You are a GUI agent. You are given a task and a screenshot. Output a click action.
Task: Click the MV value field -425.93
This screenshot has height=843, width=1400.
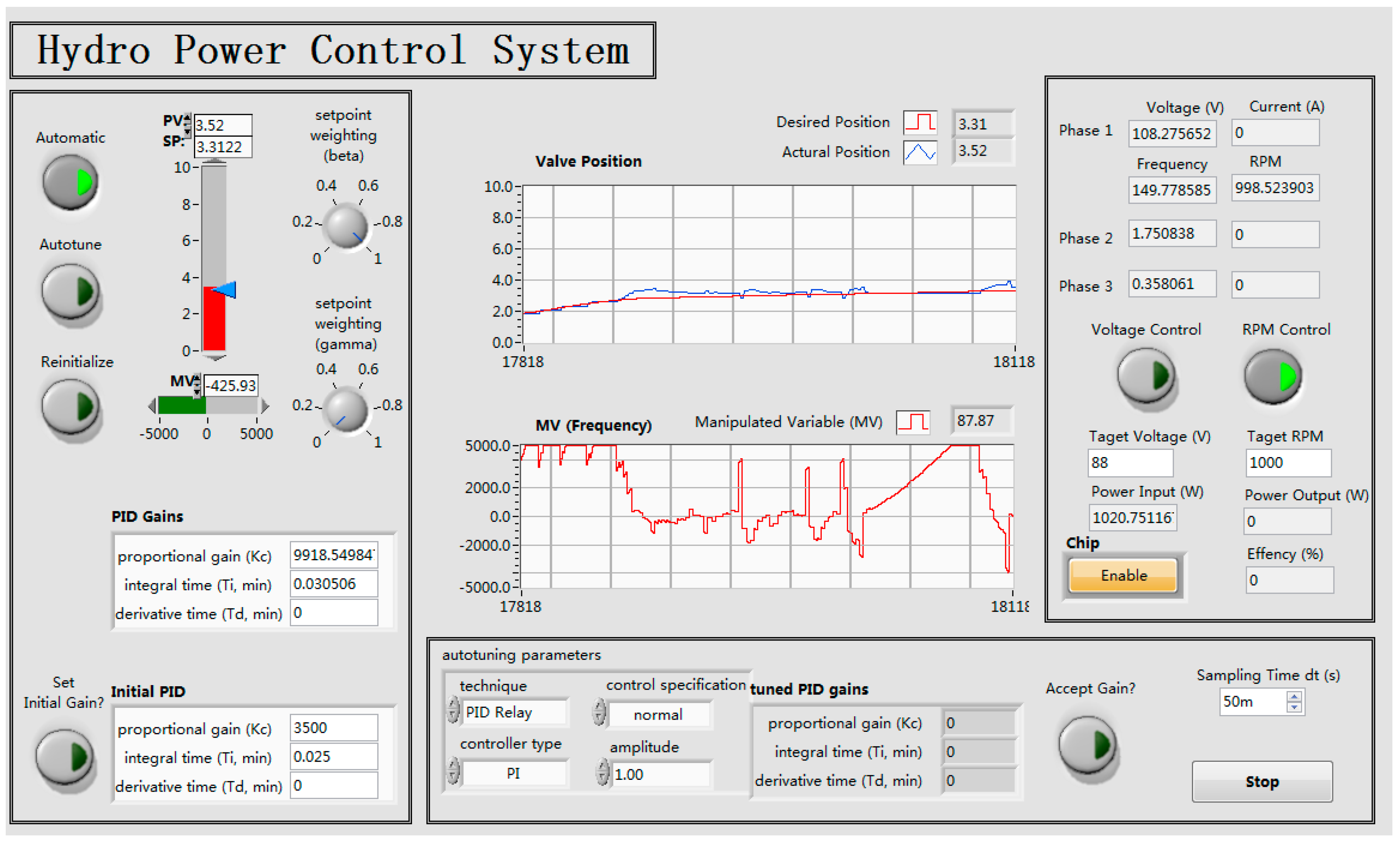click(x=231, y=385)
